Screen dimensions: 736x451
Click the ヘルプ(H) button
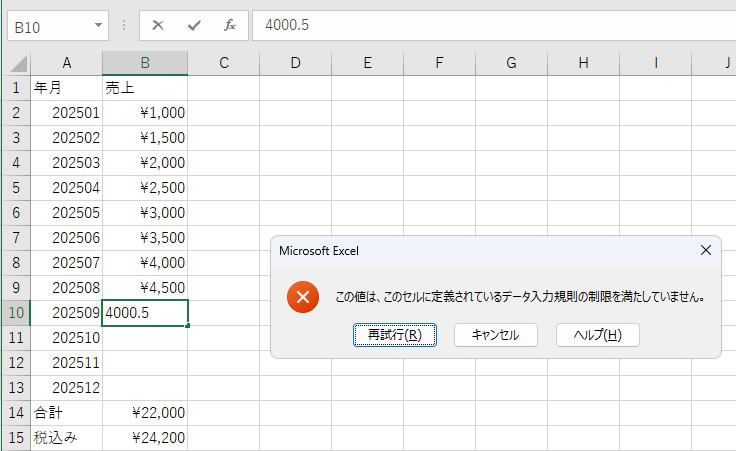click(x=598, y=335)
